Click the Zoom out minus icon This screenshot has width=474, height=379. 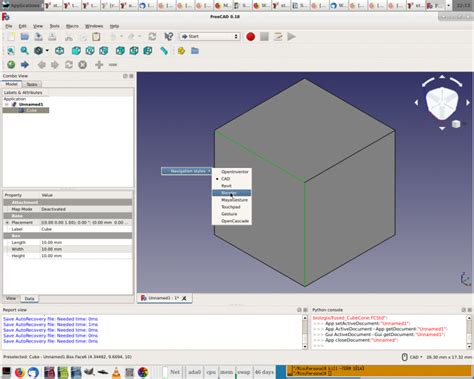[x=113, y=65]
